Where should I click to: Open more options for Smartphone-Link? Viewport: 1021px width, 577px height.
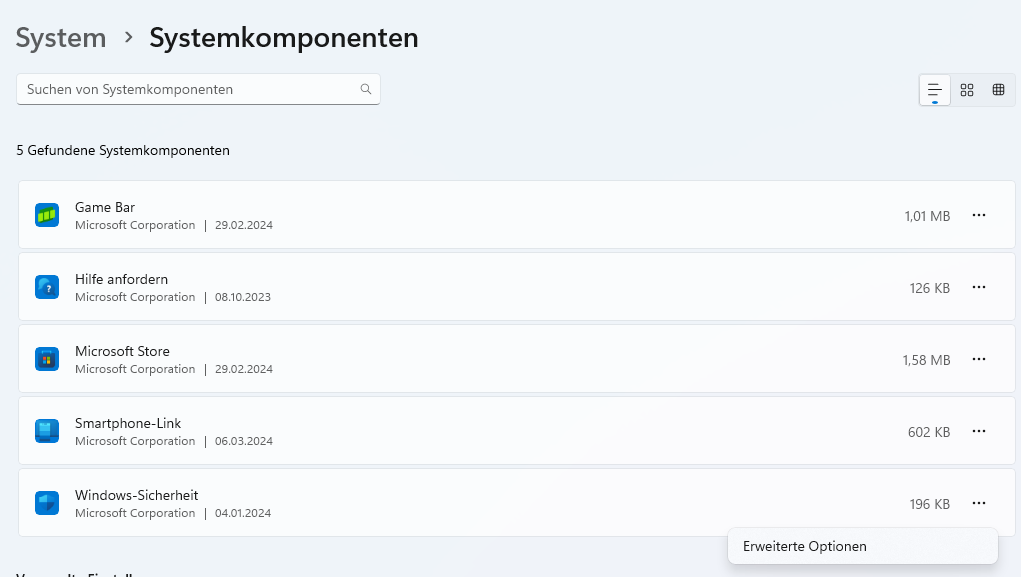coord(979,431)
